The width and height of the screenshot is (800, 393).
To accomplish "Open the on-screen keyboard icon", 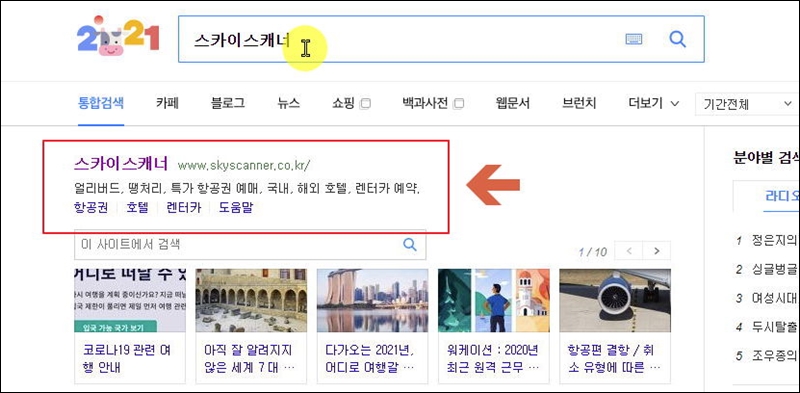I will pos(634,39).
